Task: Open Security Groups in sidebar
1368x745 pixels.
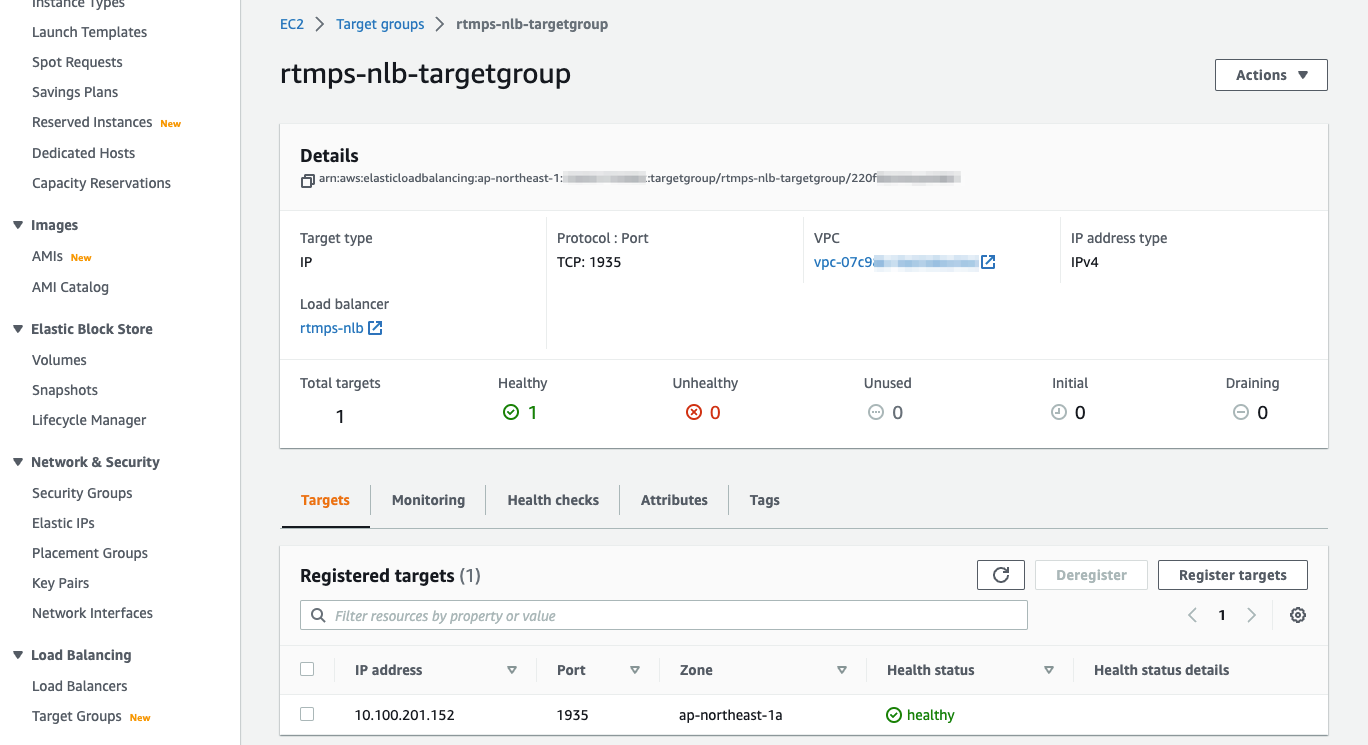Action: tap(82, 493)
